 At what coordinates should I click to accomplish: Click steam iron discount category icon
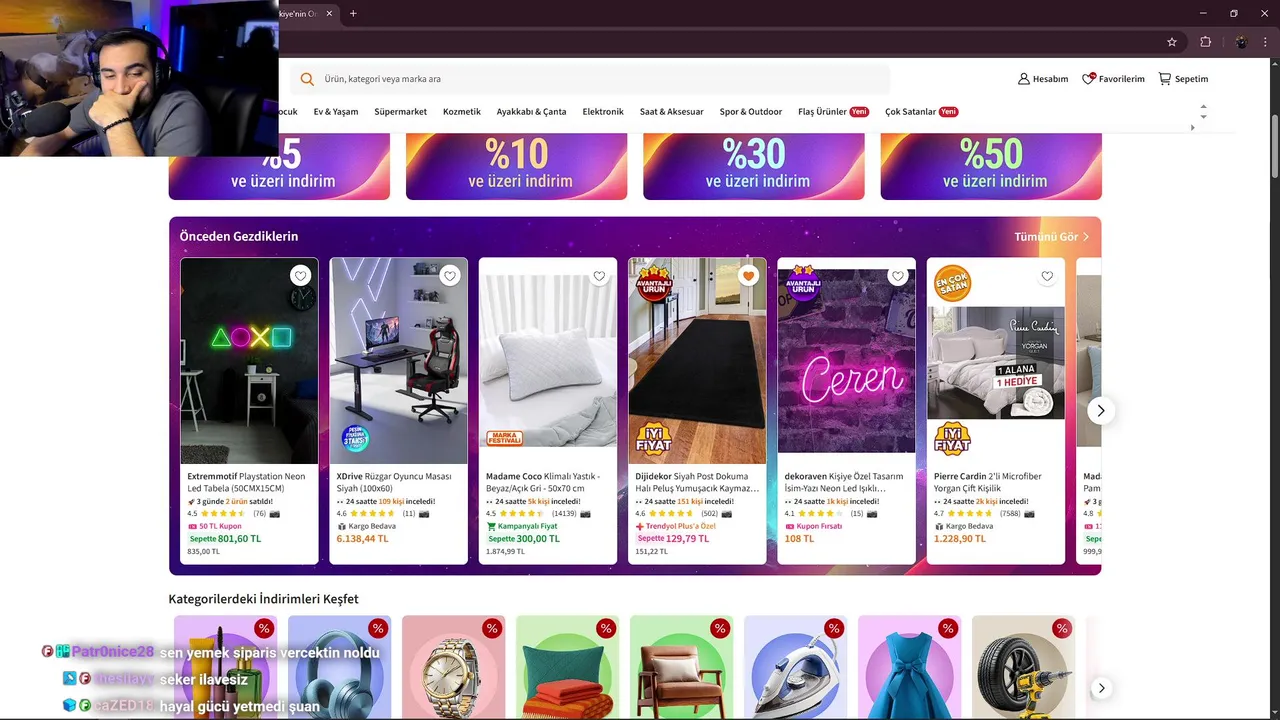(x=795, y=667)
